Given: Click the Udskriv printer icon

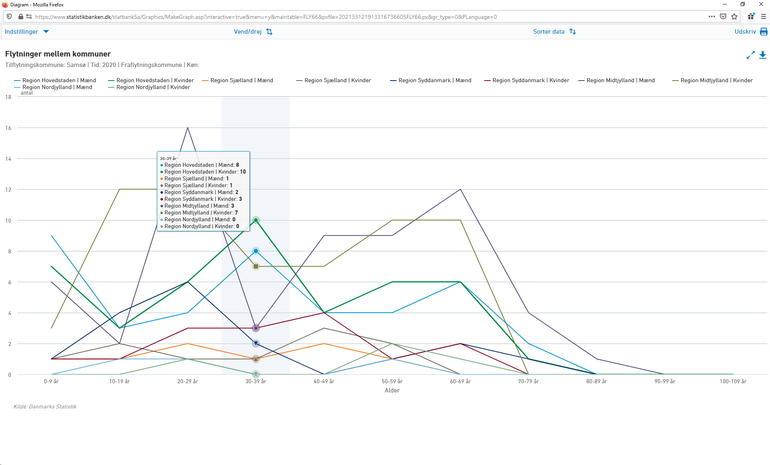Looking at the screenshot, I should pyautogui.click(x=764, y=31).
